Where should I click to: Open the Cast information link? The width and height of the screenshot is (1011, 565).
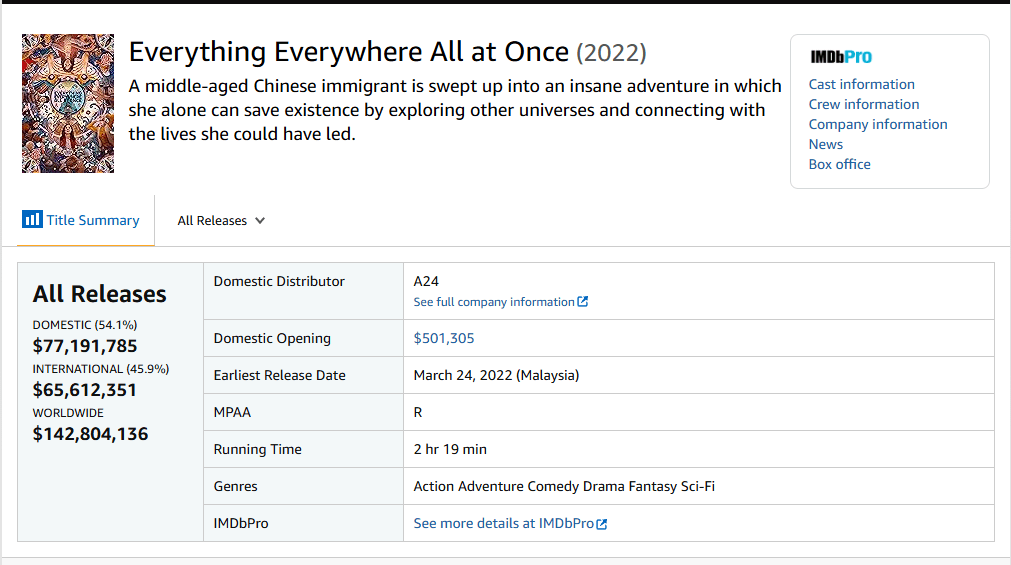pyautogui.click(x=861, y=84)
